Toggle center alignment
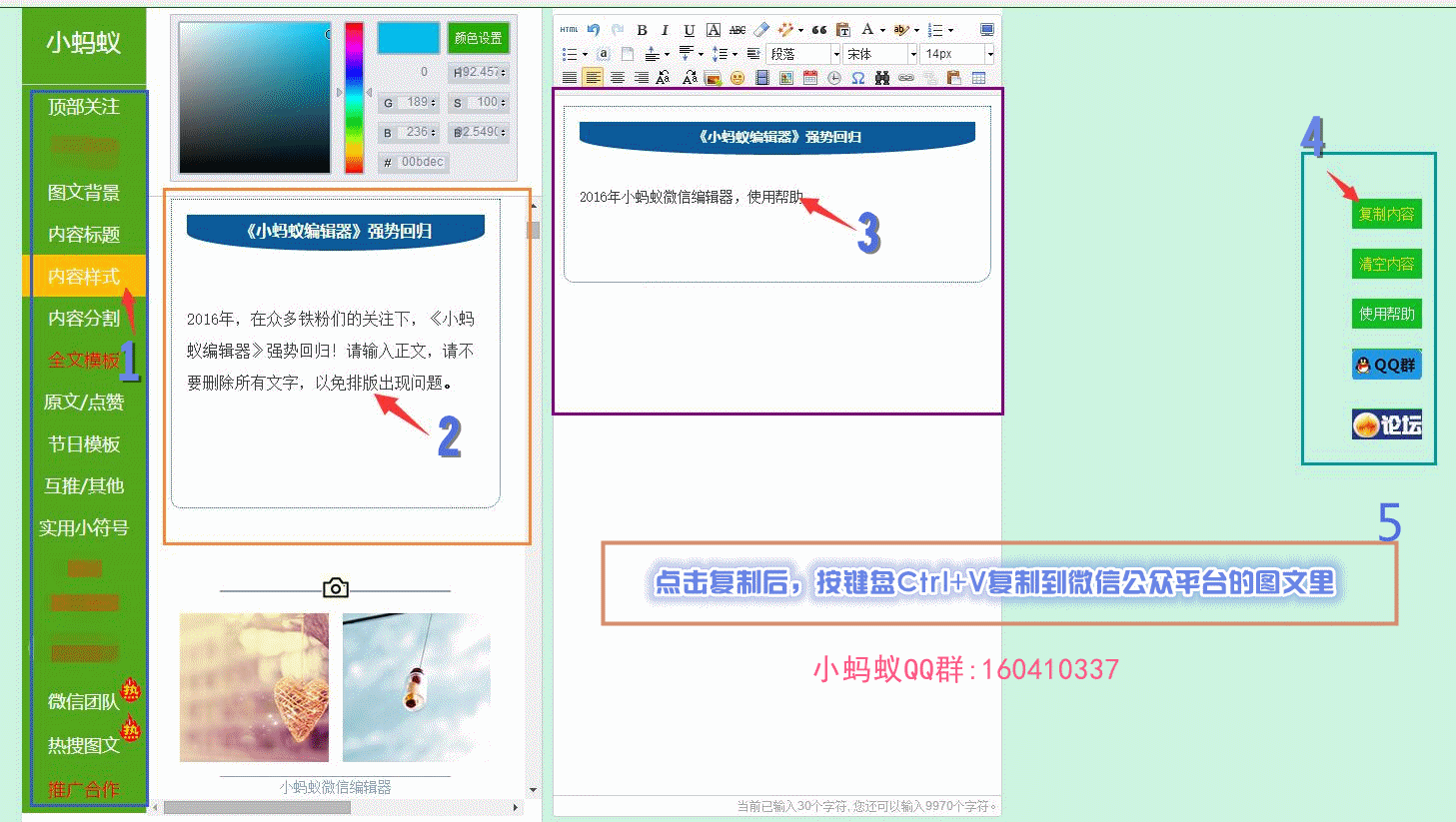The height and width of the screenshot is (822, 1456). tap(618, 78)
